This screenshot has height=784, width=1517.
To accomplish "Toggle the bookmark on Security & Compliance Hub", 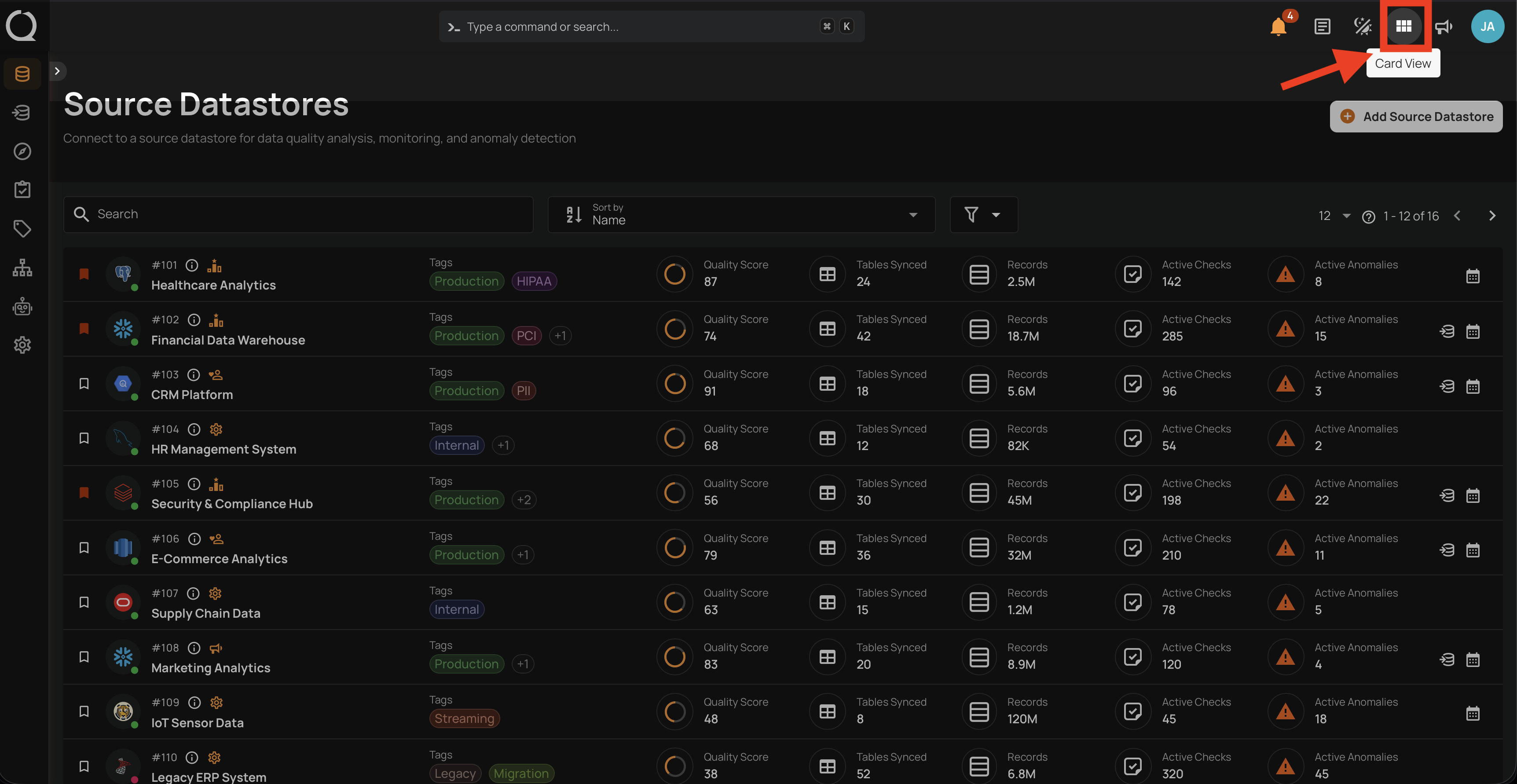I will [84, 492].
